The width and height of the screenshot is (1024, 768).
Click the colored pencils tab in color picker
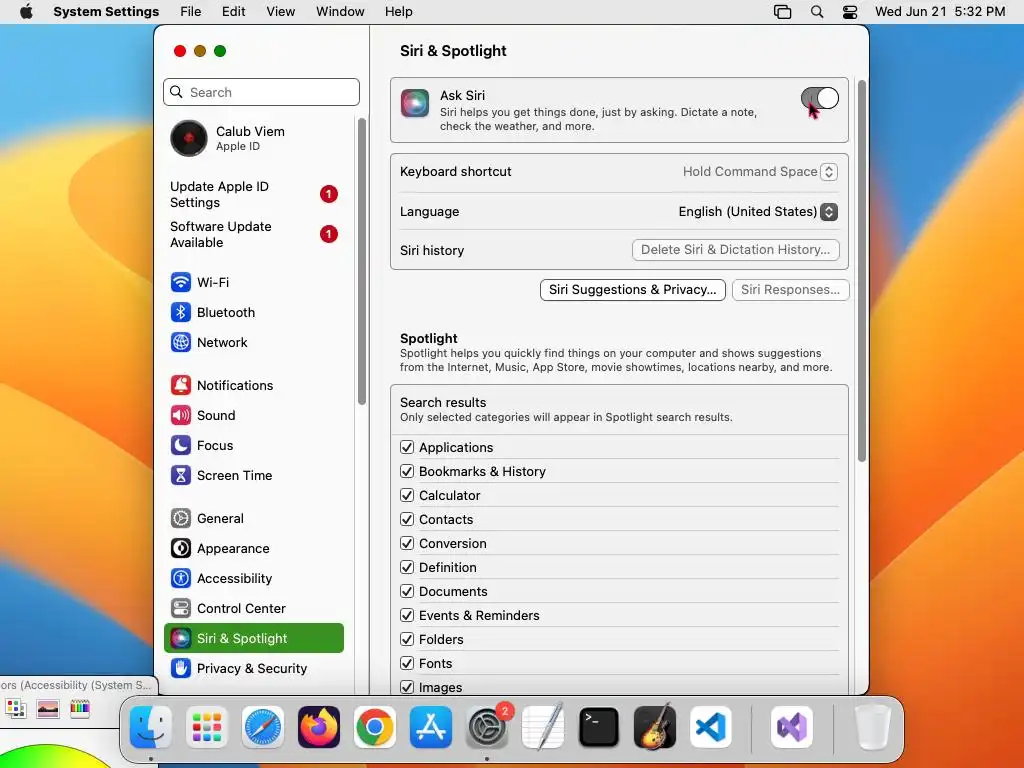pyautogui.click(x=80, y=709)
